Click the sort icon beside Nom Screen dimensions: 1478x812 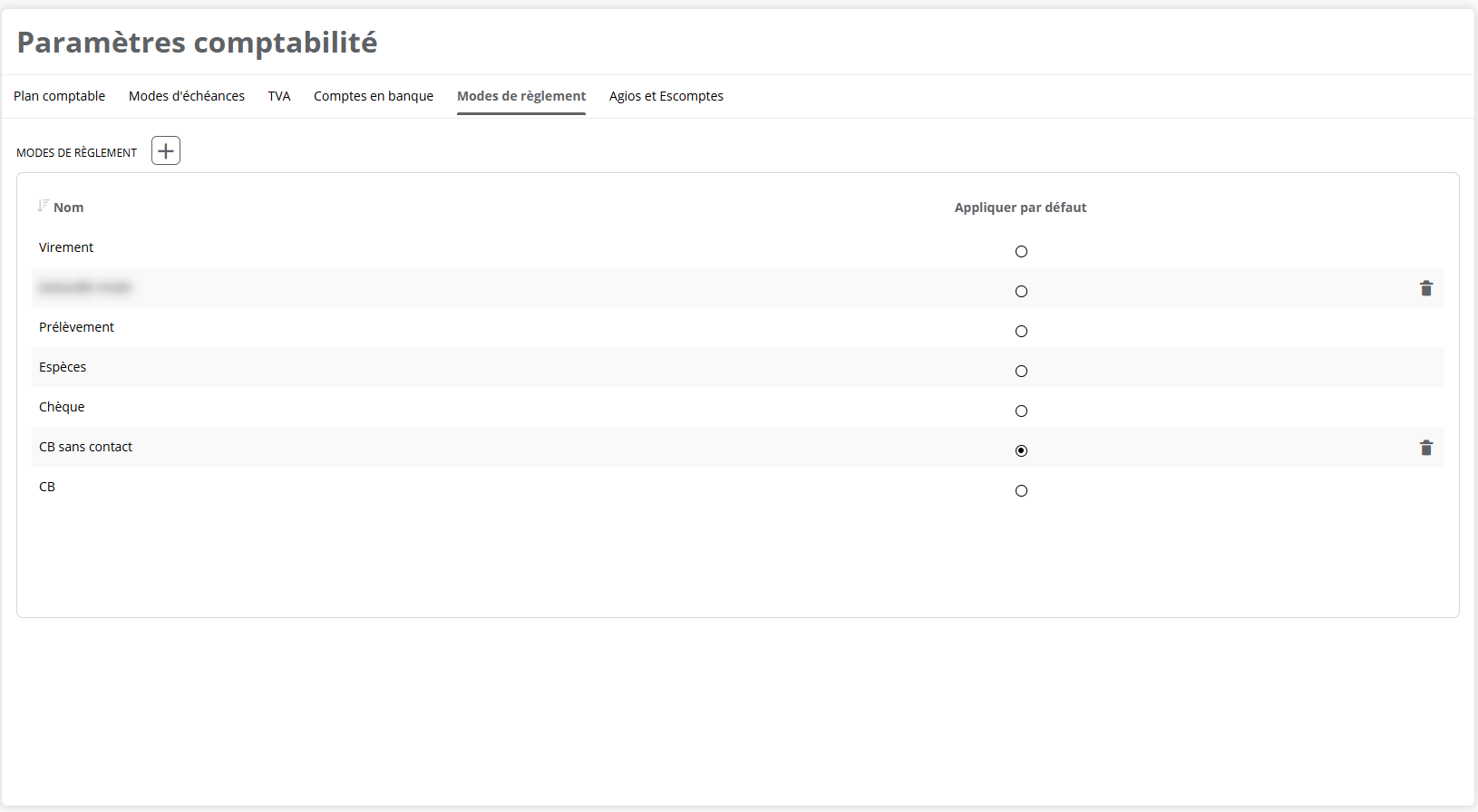[43, 207]
